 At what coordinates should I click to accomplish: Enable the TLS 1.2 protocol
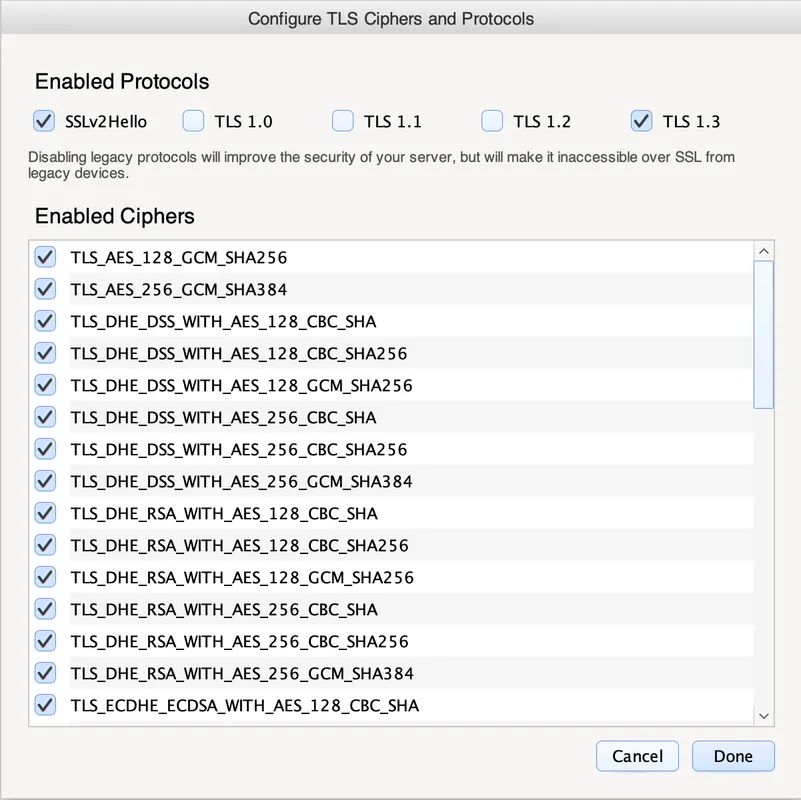point(492,120)
